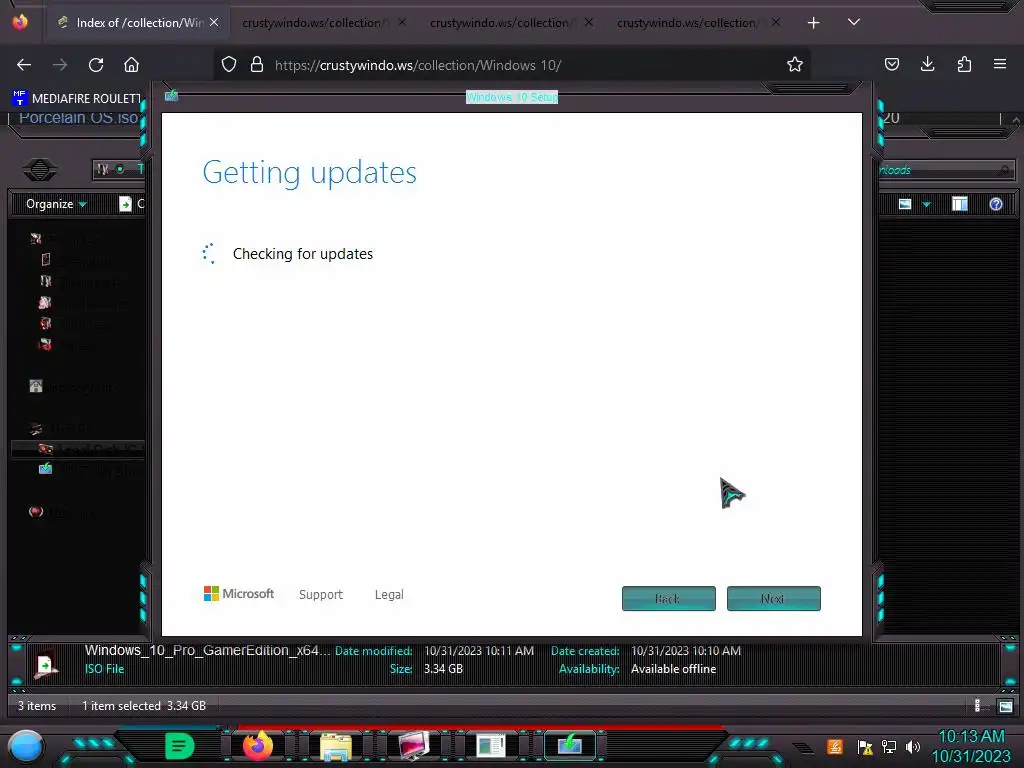The width and height of the screenshot is (1024, 768).
Task: Switch to the fourth crustywindo.ws tab
Action: tap(698, 23)
